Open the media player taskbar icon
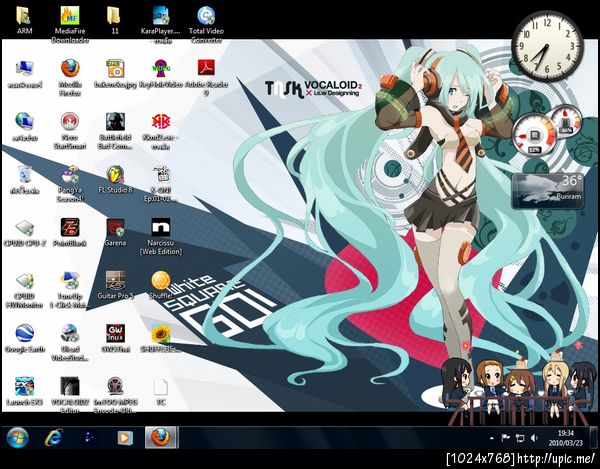 click(x=124, y=438)
